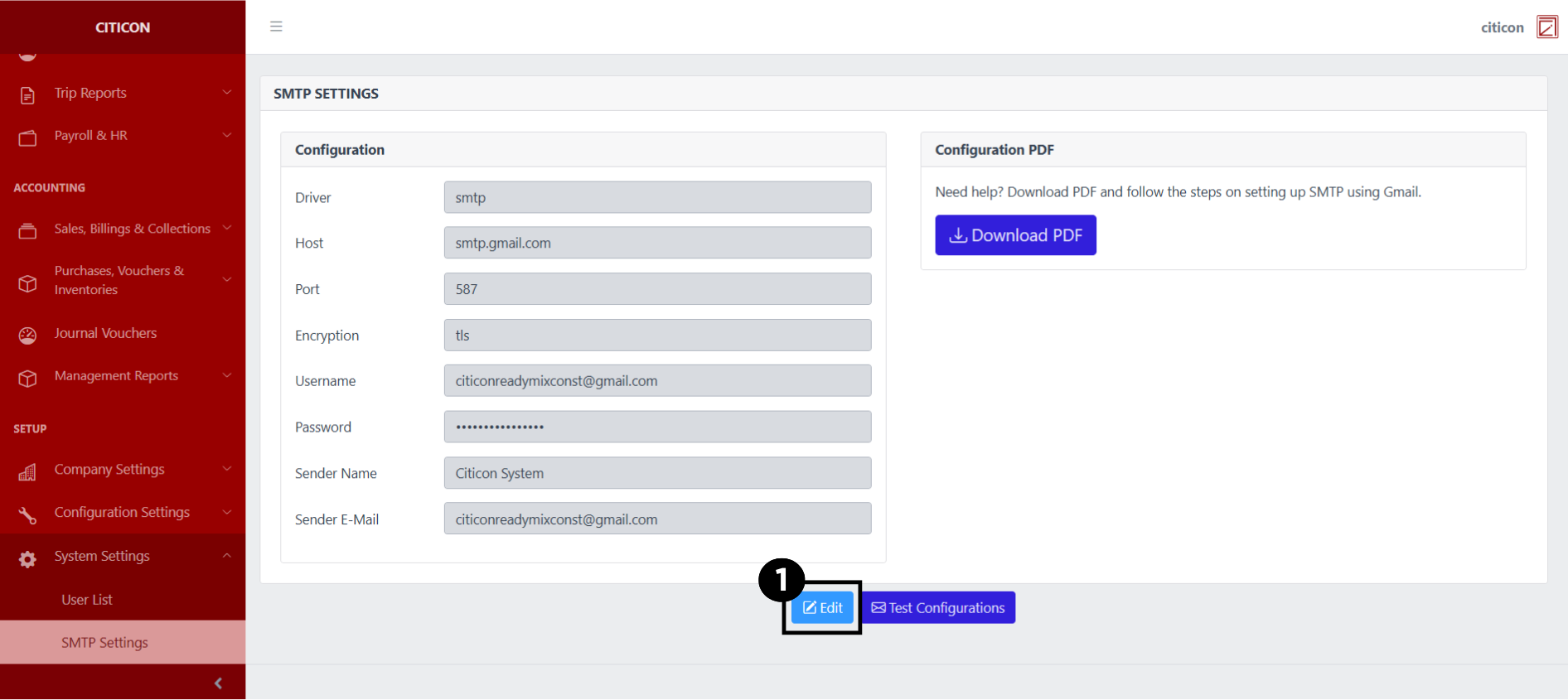
Task: Click the SMTP SETTINGS page heading
Action: (x=326, y=94)
